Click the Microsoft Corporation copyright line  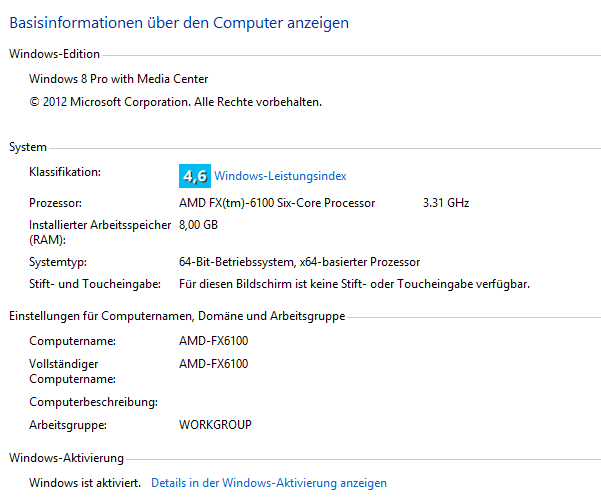(176, 102)
